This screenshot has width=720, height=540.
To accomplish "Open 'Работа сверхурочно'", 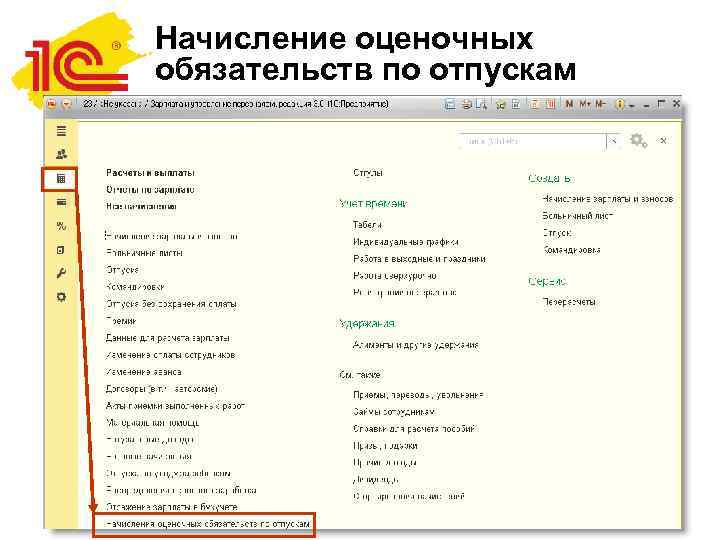I will [394, 276].
